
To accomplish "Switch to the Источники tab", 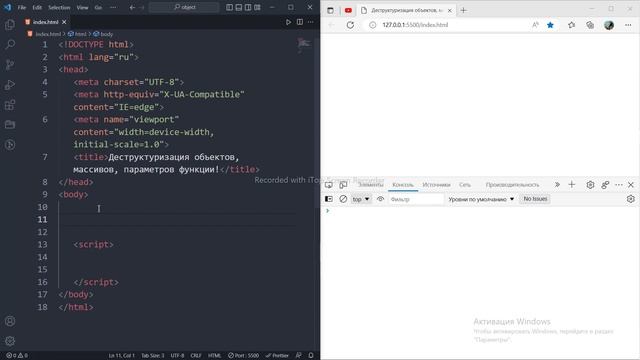I will click(x=436, y=185).
